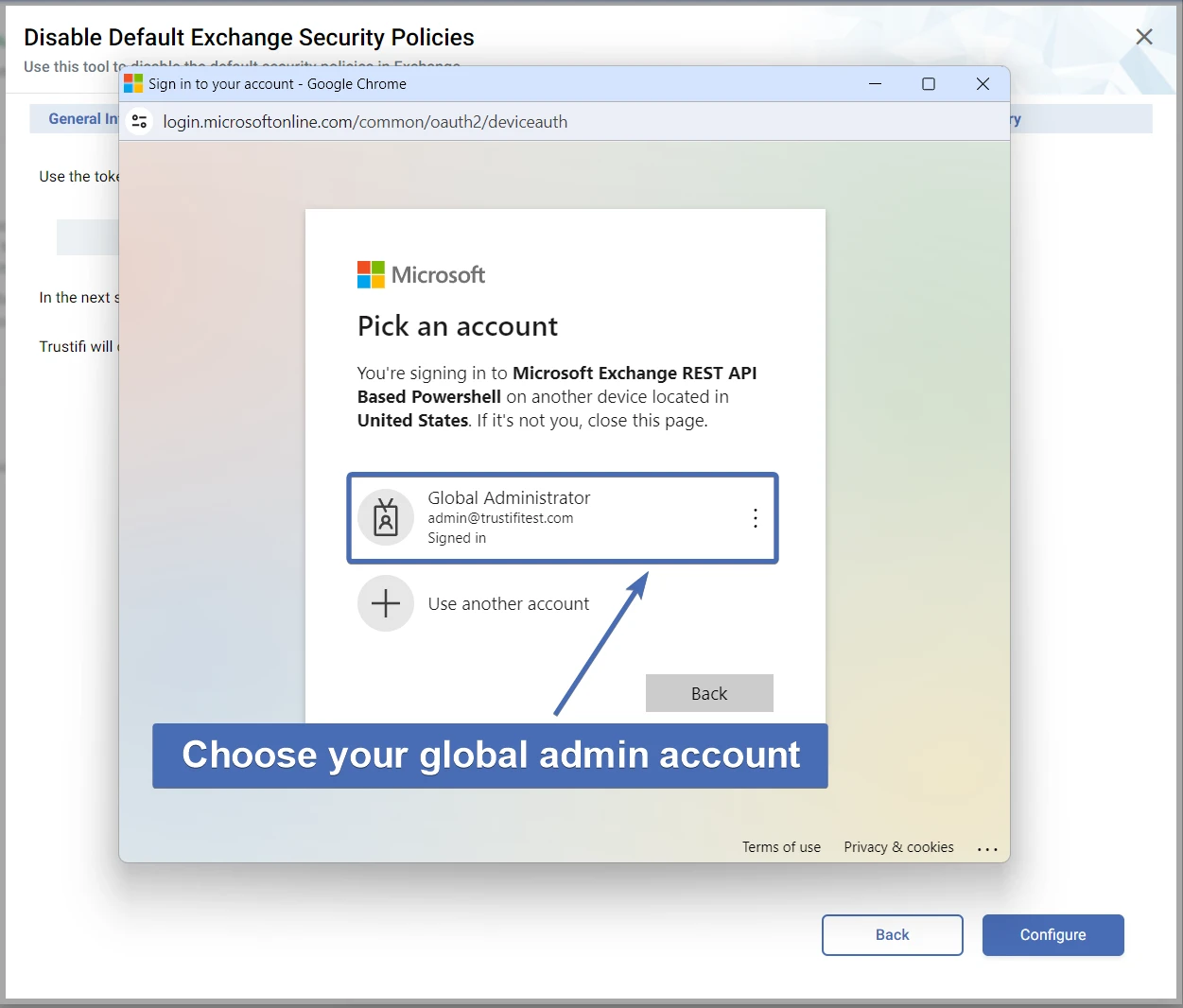Click the badge avatar icon for Global Administrator
Image resolution: width=1183 pixels, height=1008 pixels.
[386, 518]
